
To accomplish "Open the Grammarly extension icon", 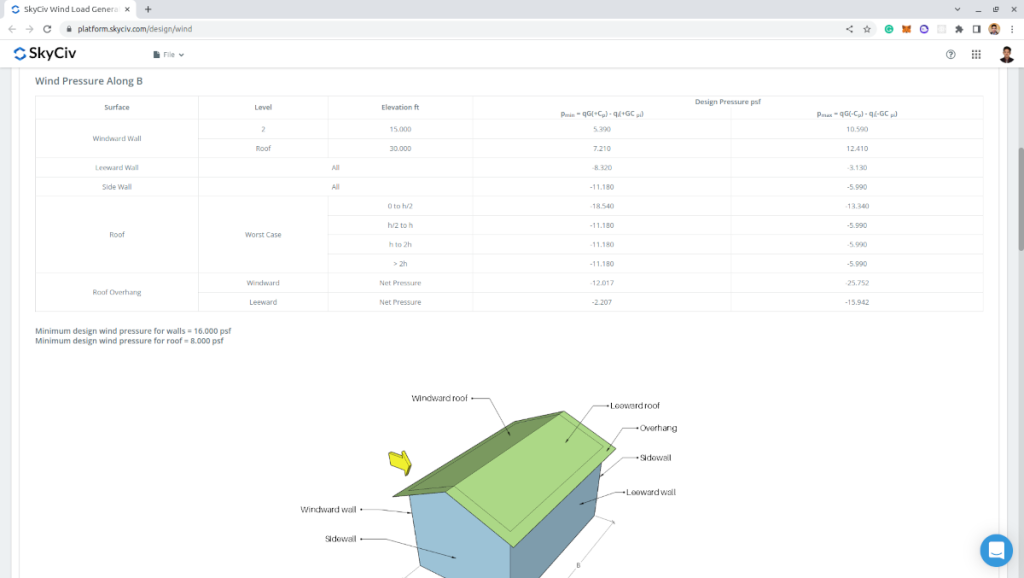I will point(888,29).
